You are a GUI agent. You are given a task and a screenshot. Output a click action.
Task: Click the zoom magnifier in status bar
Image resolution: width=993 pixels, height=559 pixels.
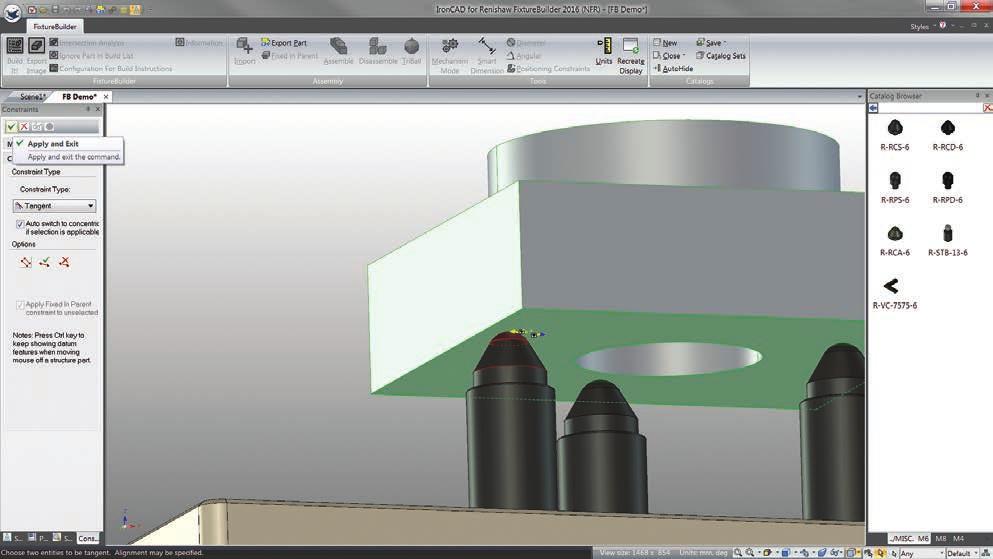click(738, 553)
